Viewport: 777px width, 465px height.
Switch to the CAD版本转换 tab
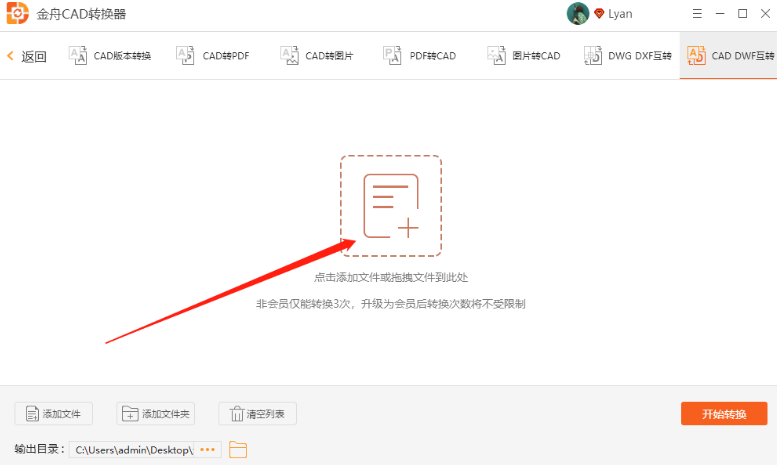click(110, 56)
